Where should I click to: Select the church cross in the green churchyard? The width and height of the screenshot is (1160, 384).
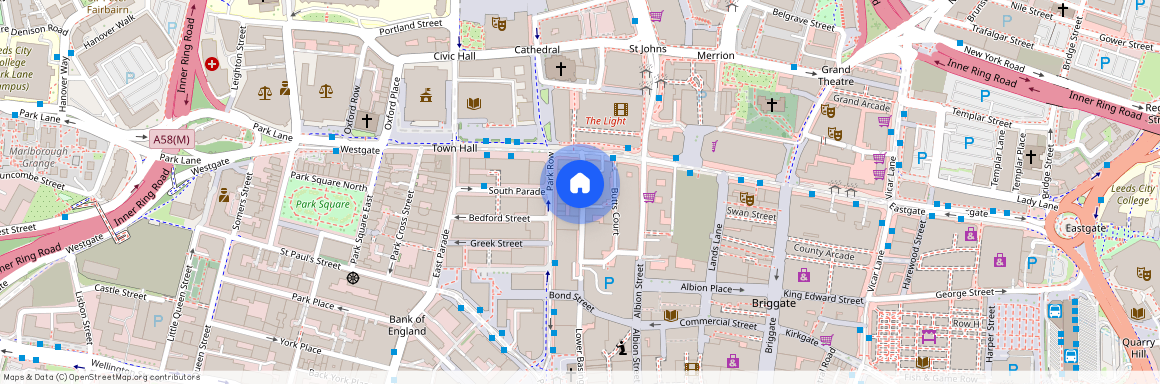(772, 104)
